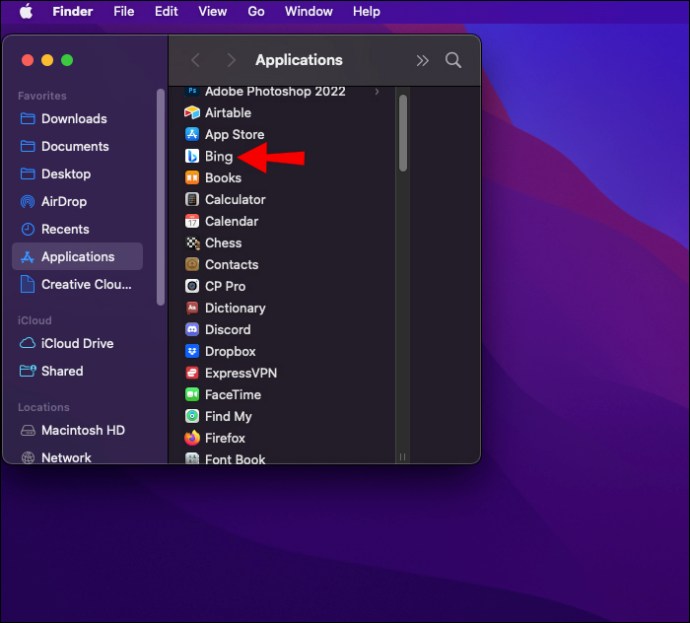Screen dimensions: 690x623
Task: Go forward with the right chevron button
Action: click(x=231, y=60)
